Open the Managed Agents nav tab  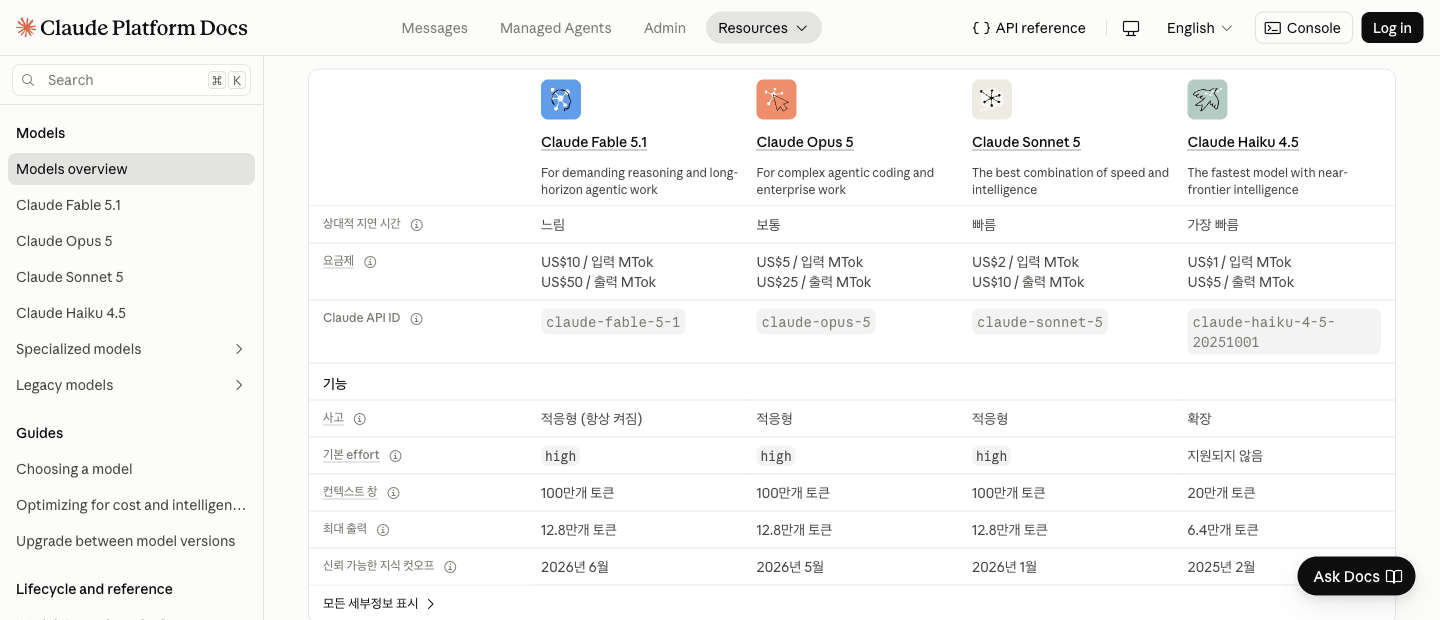click(x=556, y=28)
